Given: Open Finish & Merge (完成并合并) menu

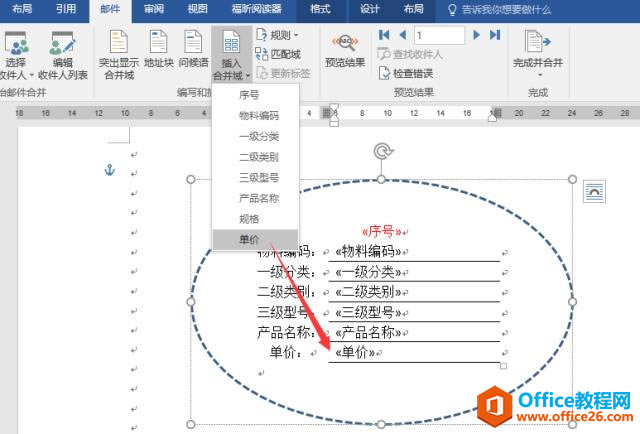Looking at the screenshot, I should click(538, 54).
